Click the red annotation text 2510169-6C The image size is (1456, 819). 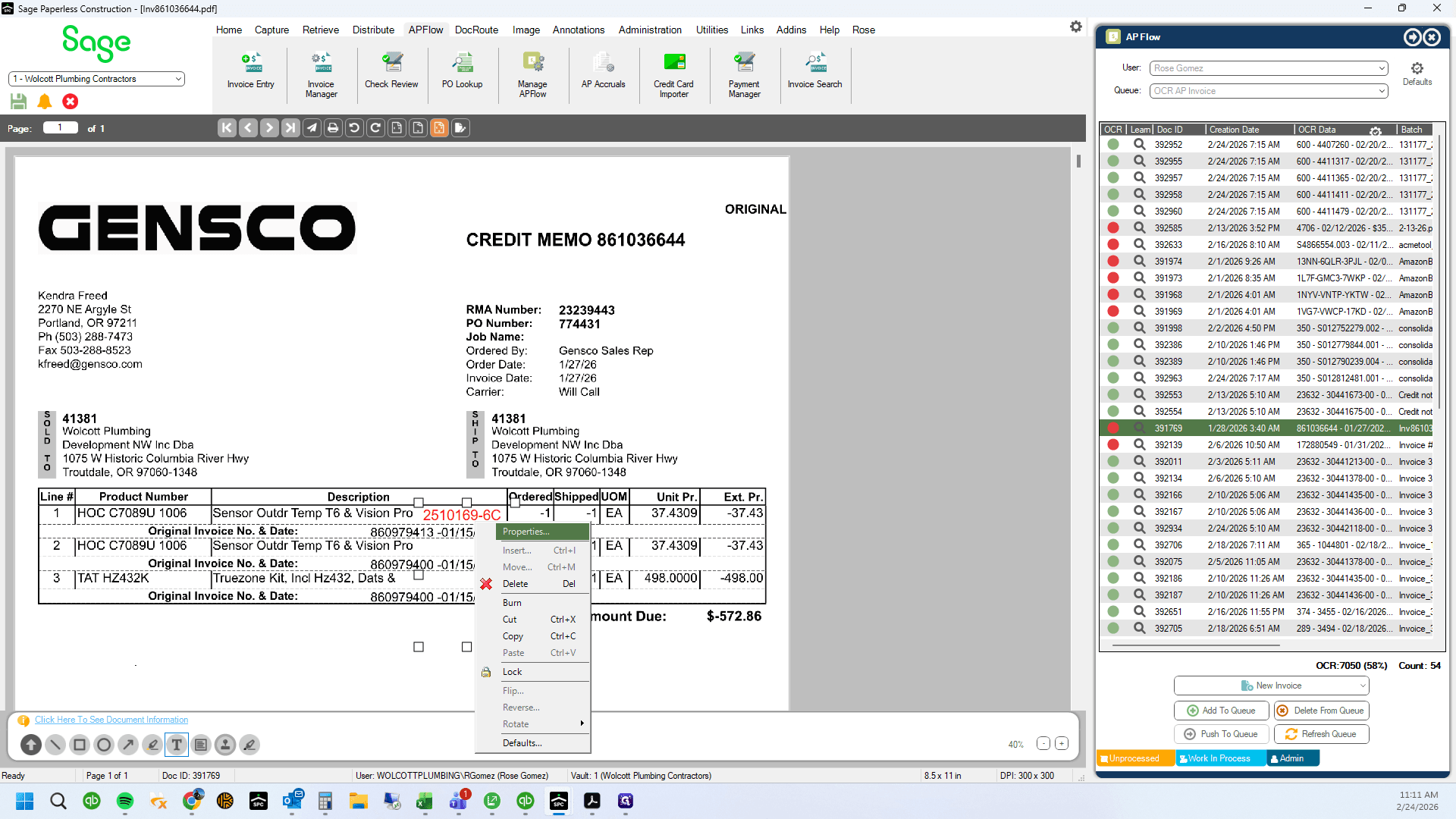(462, 515)
